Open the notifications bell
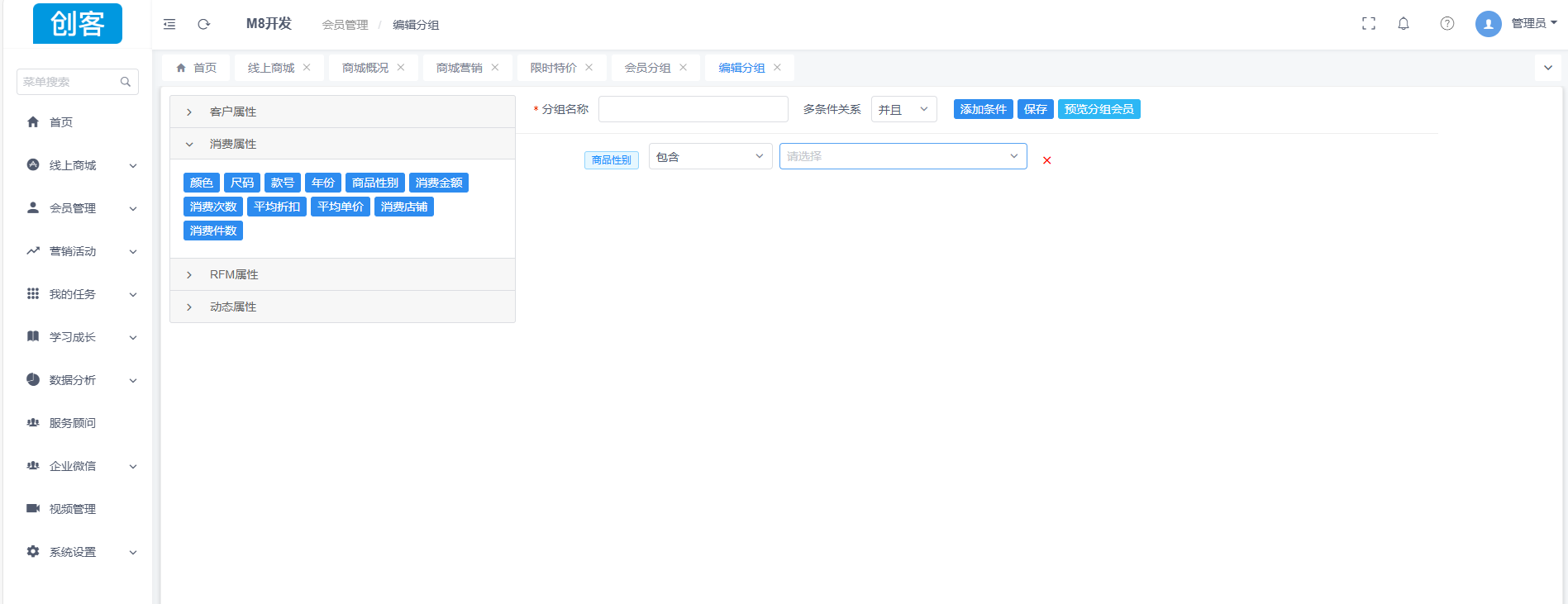This screenshot has height=604, width=1568. (x=1404, y=24)
